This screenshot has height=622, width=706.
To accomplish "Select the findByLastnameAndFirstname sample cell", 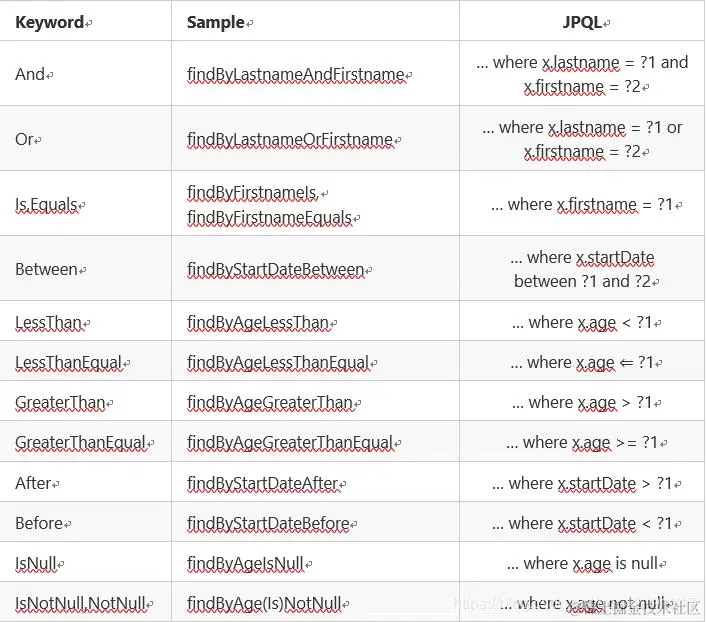I will coord(296,74).
